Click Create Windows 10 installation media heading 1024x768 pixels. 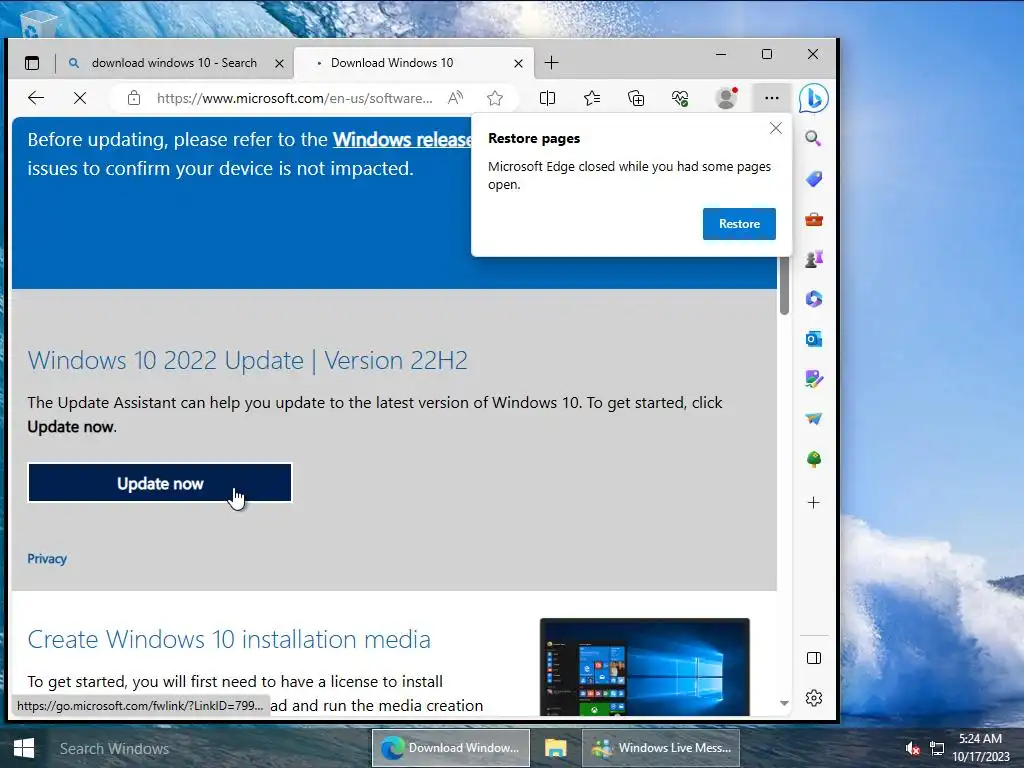tap(229, 639)
